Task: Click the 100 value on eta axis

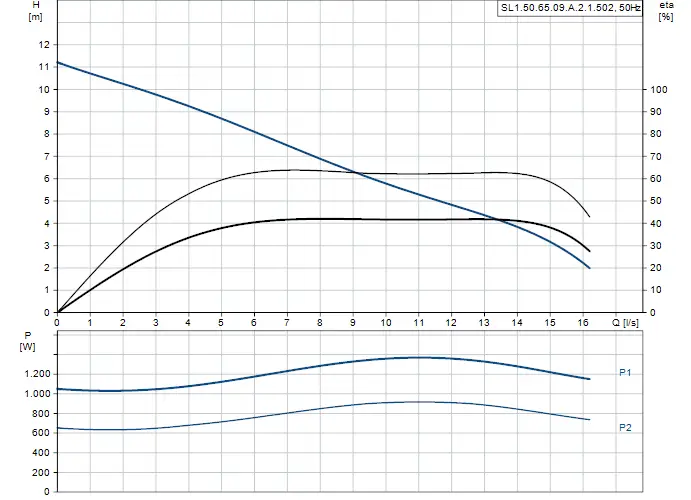Action: [659, 89]
